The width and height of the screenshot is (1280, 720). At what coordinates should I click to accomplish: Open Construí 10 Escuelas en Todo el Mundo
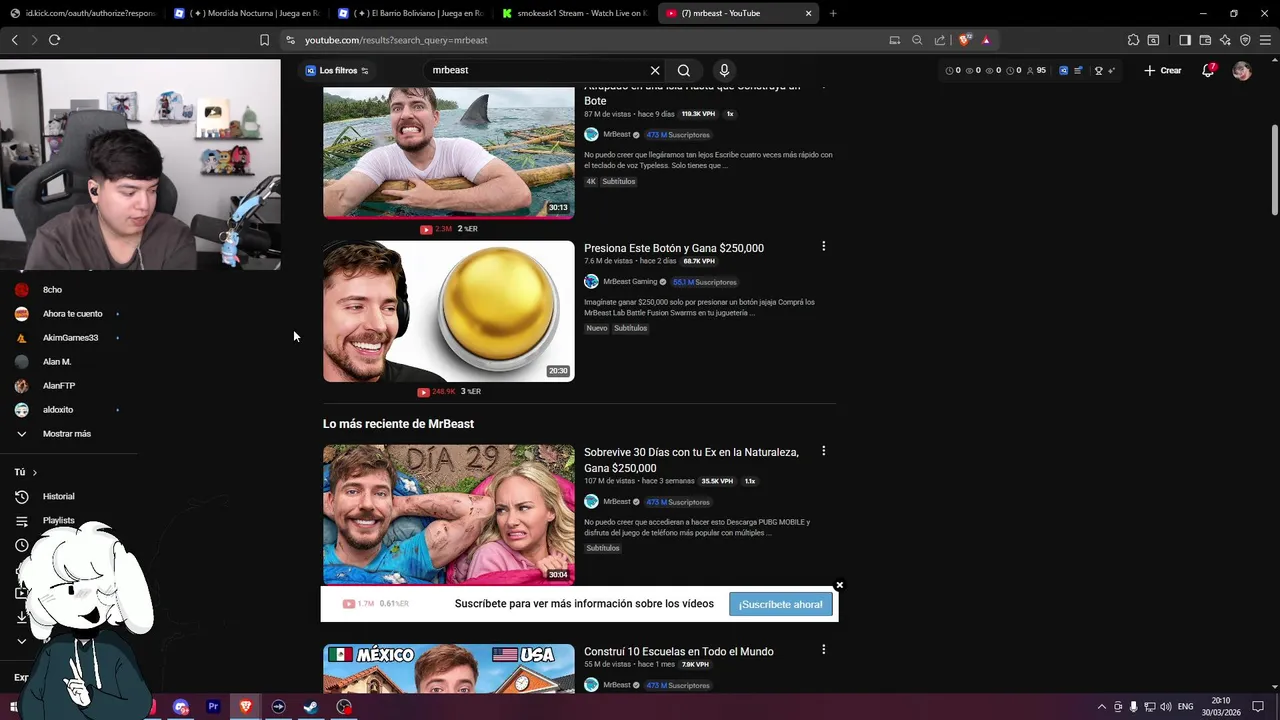point(679,652)
